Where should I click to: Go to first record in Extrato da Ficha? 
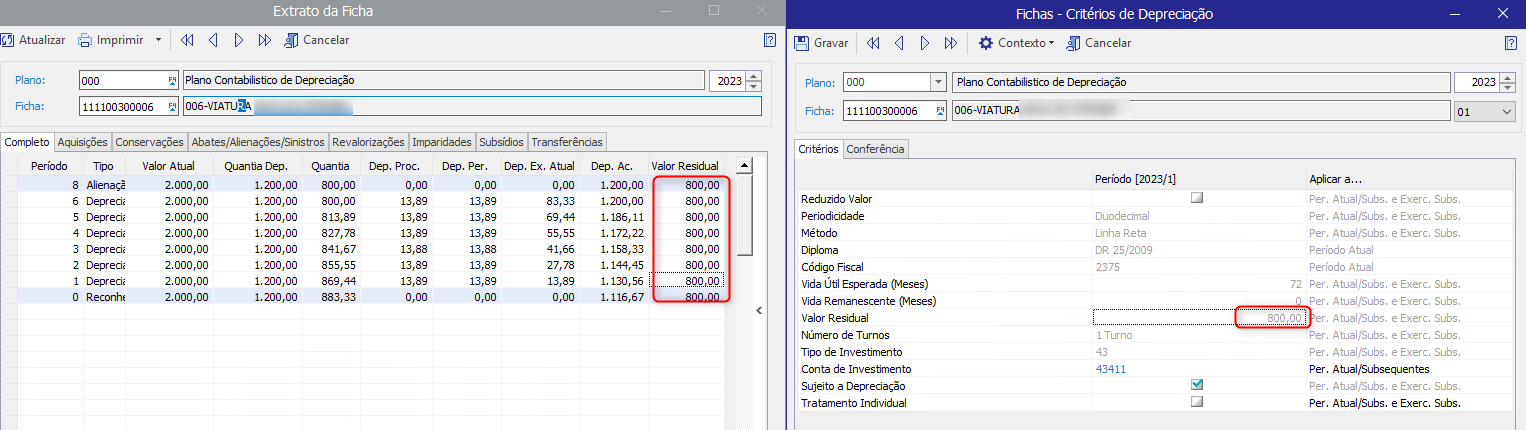[x=187, y=40]
